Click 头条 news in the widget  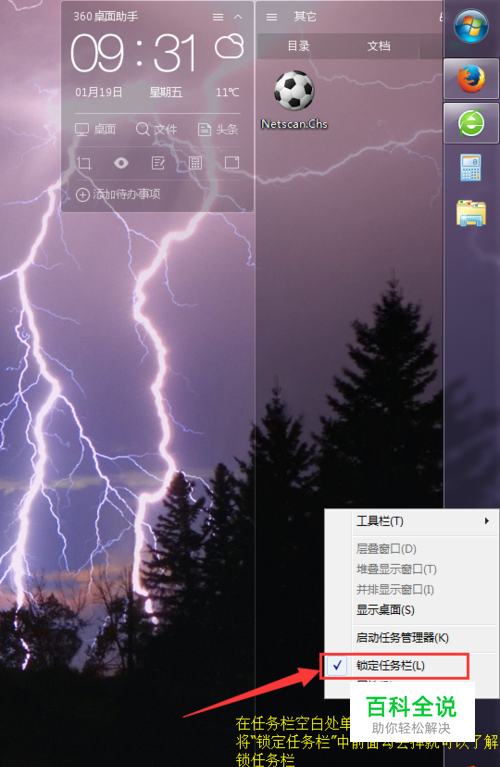click(x=218, y=129)
